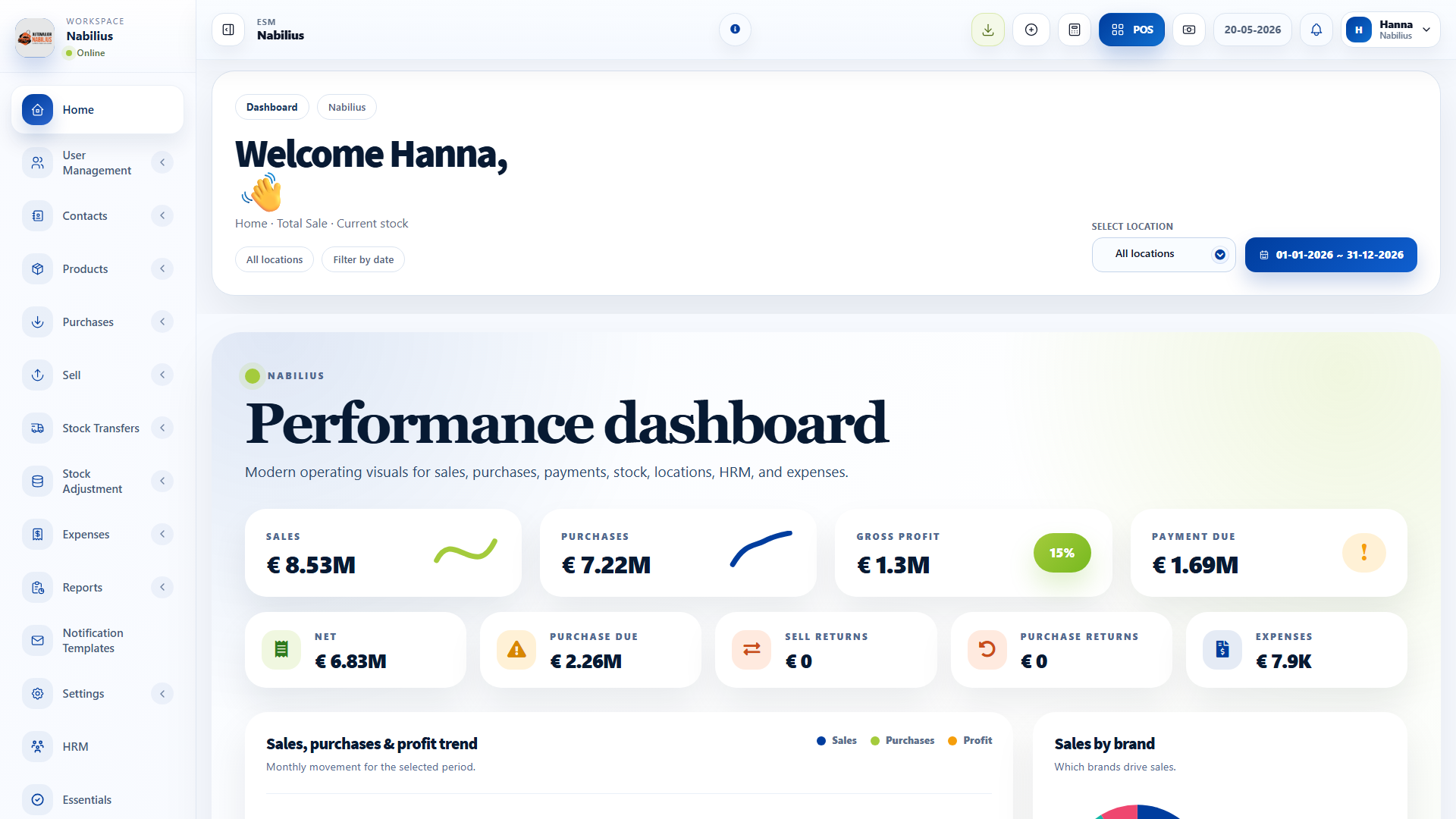Click the Products cube icon
This screenshot has height=819, width=1456.
pyautogui.click(x=38, y=269)
